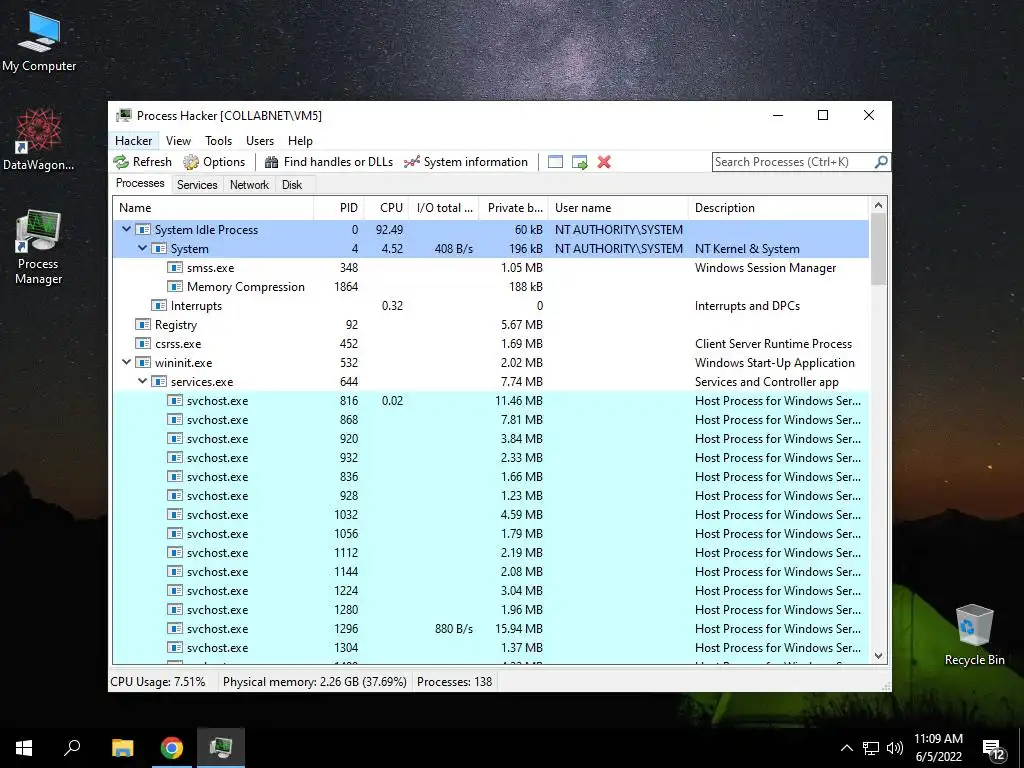
Task: Click the process list scrollbar thumb
Action: [x=878, y=249]
